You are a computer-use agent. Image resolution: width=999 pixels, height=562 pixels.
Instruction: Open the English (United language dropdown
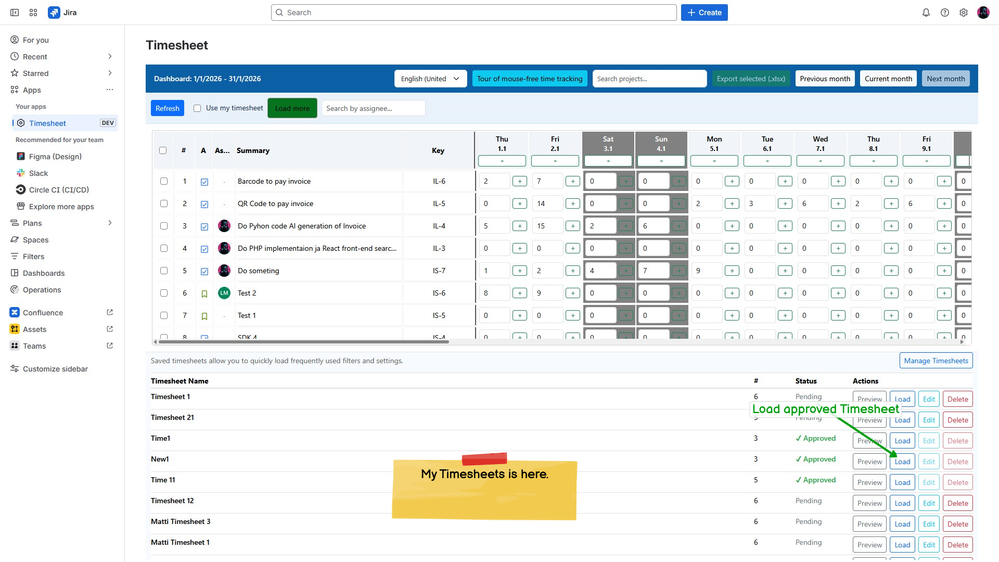[430, 78]
